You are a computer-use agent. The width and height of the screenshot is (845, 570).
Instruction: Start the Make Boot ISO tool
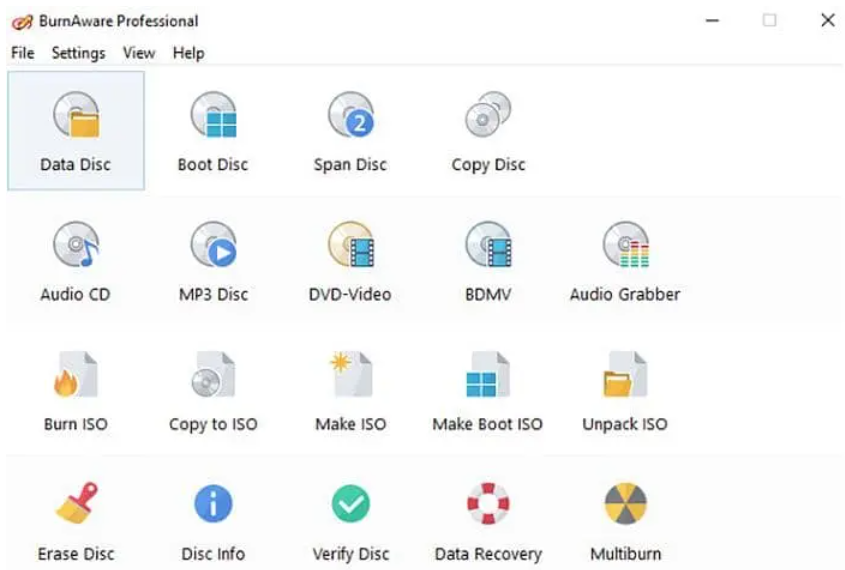coord(488,391)
